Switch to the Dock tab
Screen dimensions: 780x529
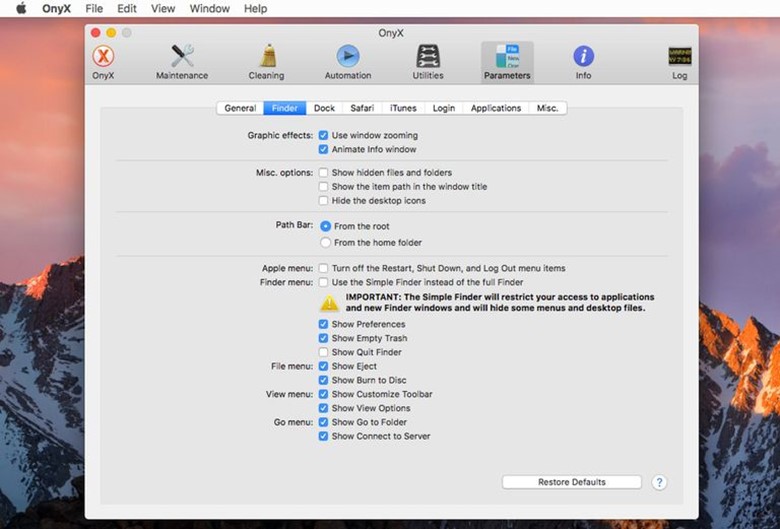(x=324, y=108)
